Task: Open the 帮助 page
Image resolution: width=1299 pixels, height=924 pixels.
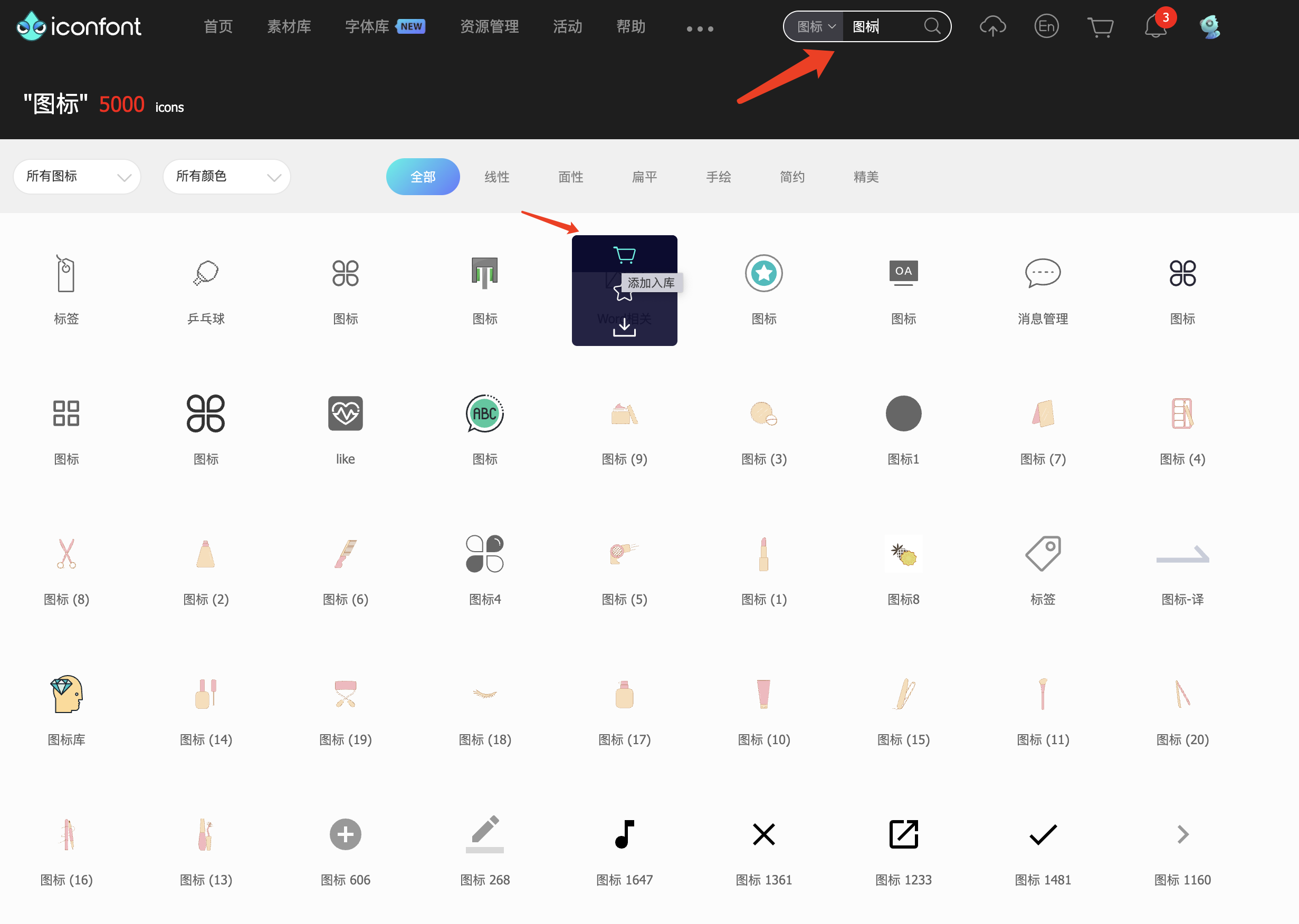Action: pos(630,26)
